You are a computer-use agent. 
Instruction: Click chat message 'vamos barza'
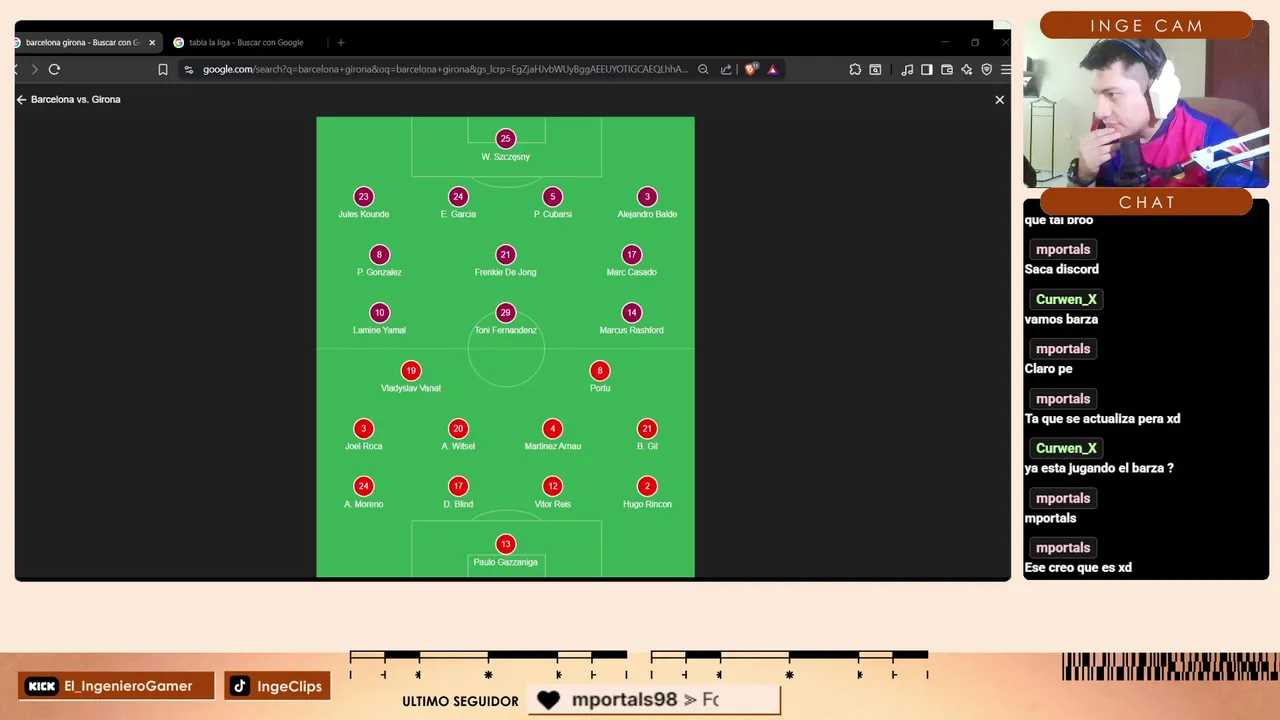pos(1061,319)
